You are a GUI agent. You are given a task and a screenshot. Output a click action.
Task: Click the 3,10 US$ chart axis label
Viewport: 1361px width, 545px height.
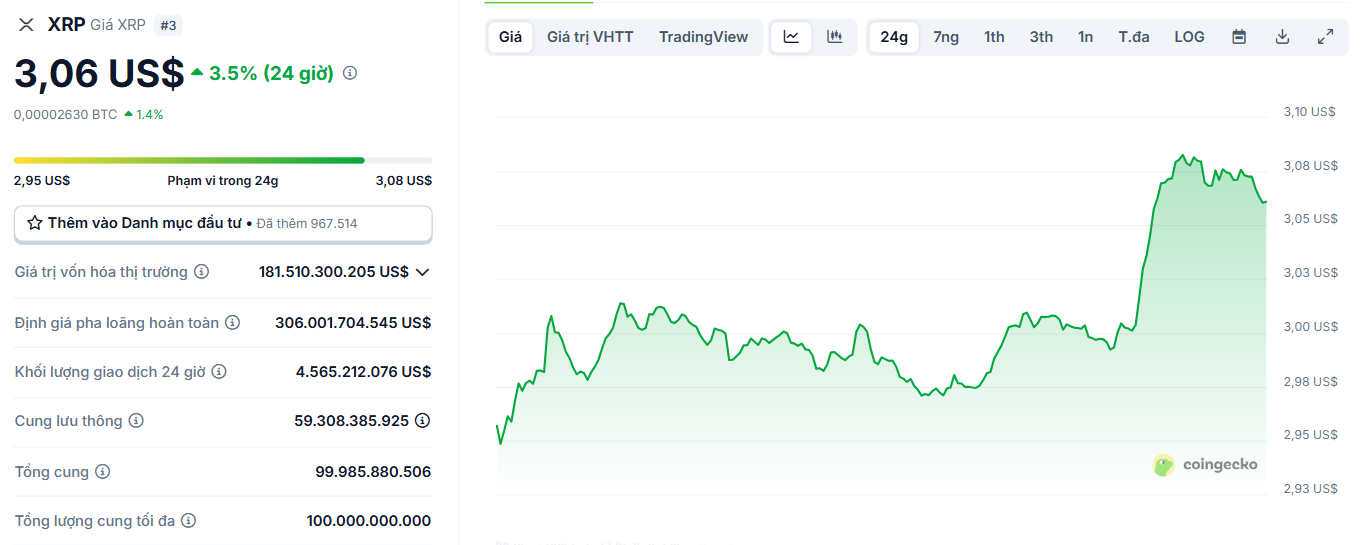[1310, 112]
